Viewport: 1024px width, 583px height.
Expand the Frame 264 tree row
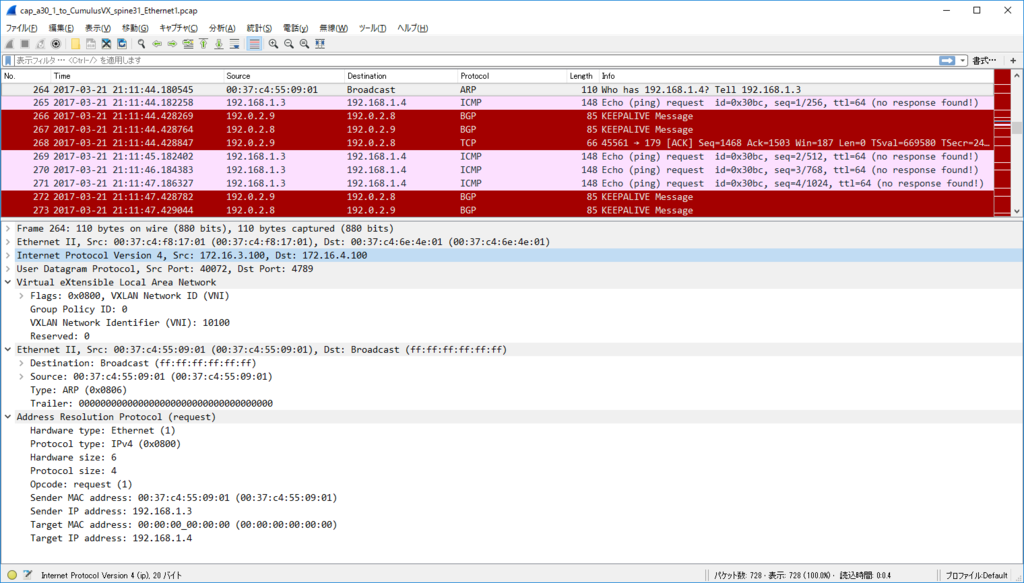point(8,228)
